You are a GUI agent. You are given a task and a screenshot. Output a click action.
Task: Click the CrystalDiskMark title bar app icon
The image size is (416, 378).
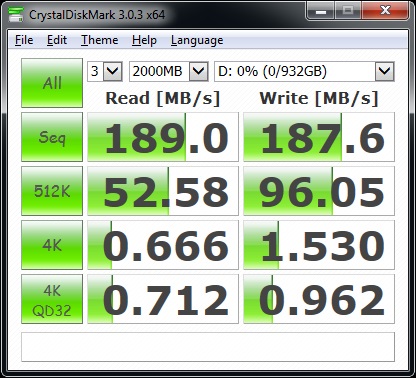(x=16, y=14)
